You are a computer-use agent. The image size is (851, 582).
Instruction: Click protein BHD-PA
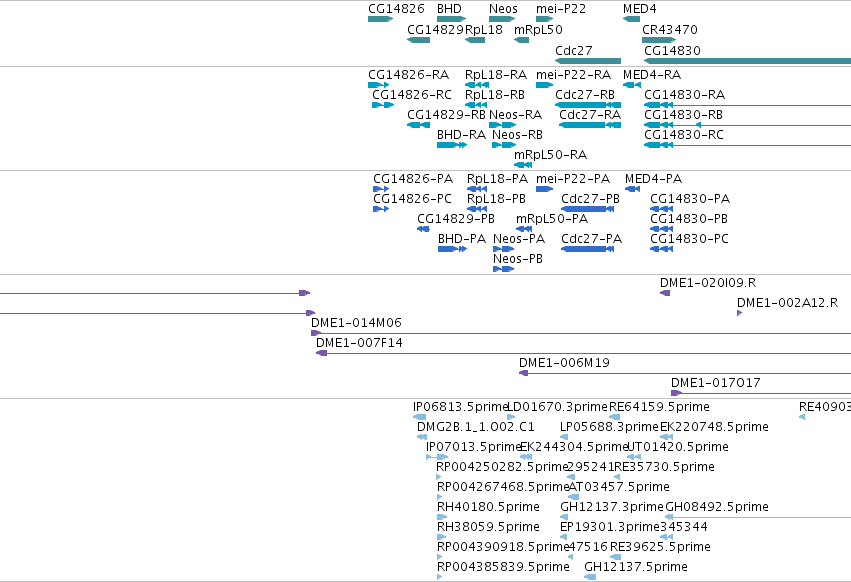452,249
